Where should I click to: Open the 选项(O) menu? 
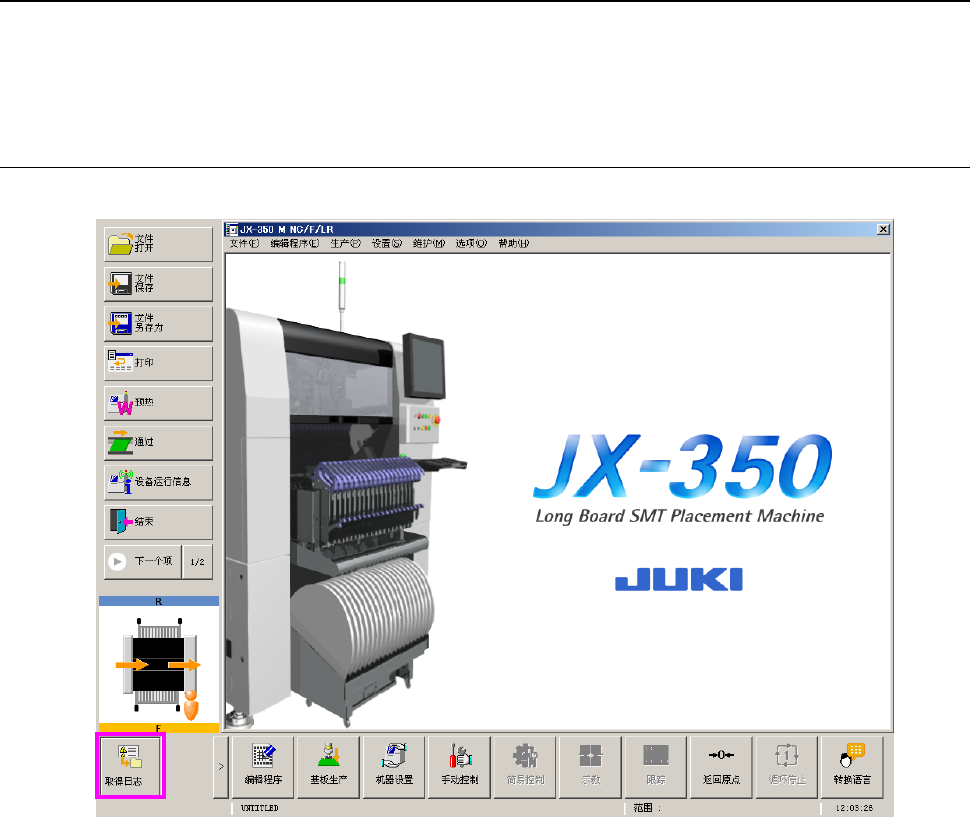click(471, 244)
